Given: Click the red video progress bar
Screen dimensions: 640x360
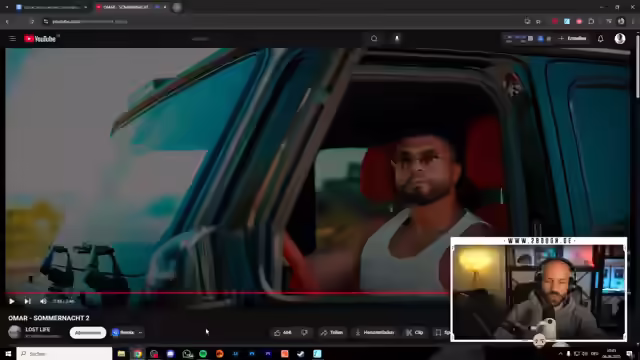Looking at the screenshot, I should pyautogui.click(x=228, y=293).
